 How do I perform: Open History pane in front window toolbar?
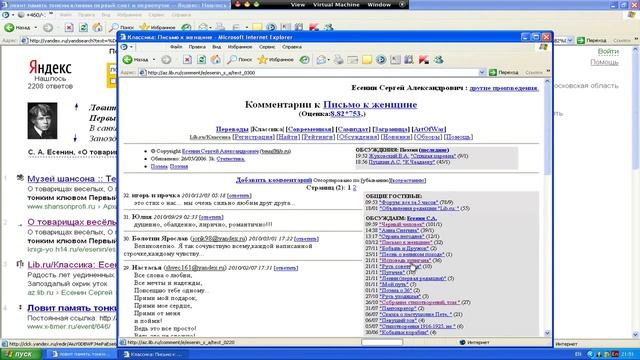(304, 60)
